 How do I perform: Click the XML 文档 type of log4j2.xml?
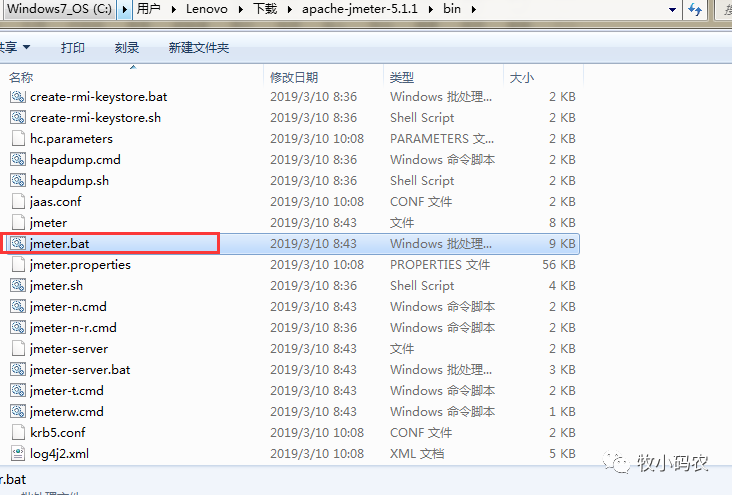tap(417, 454)
